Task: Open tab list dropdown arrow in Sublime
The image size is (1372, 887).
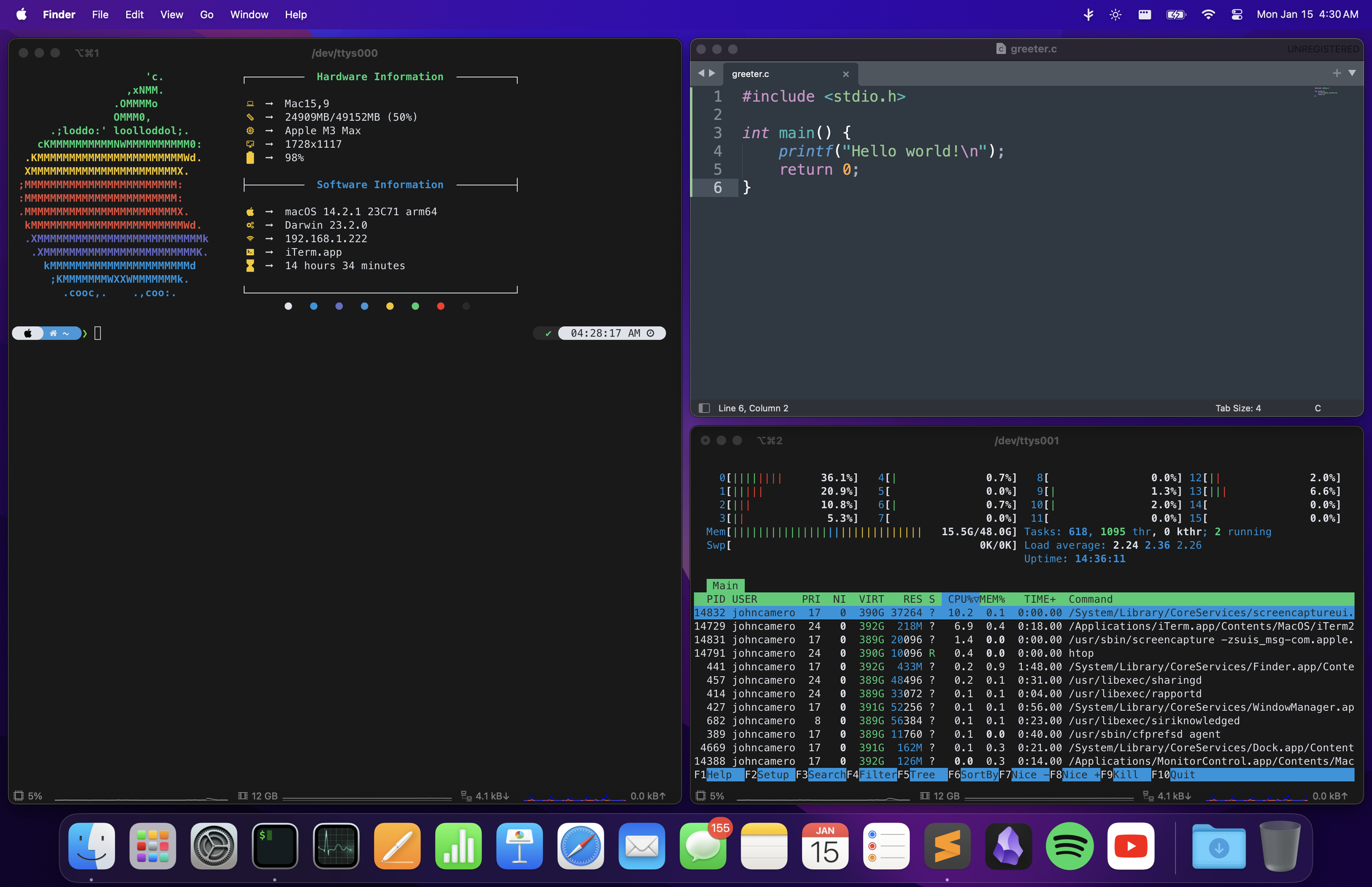Action: (x=1352, y=73)
